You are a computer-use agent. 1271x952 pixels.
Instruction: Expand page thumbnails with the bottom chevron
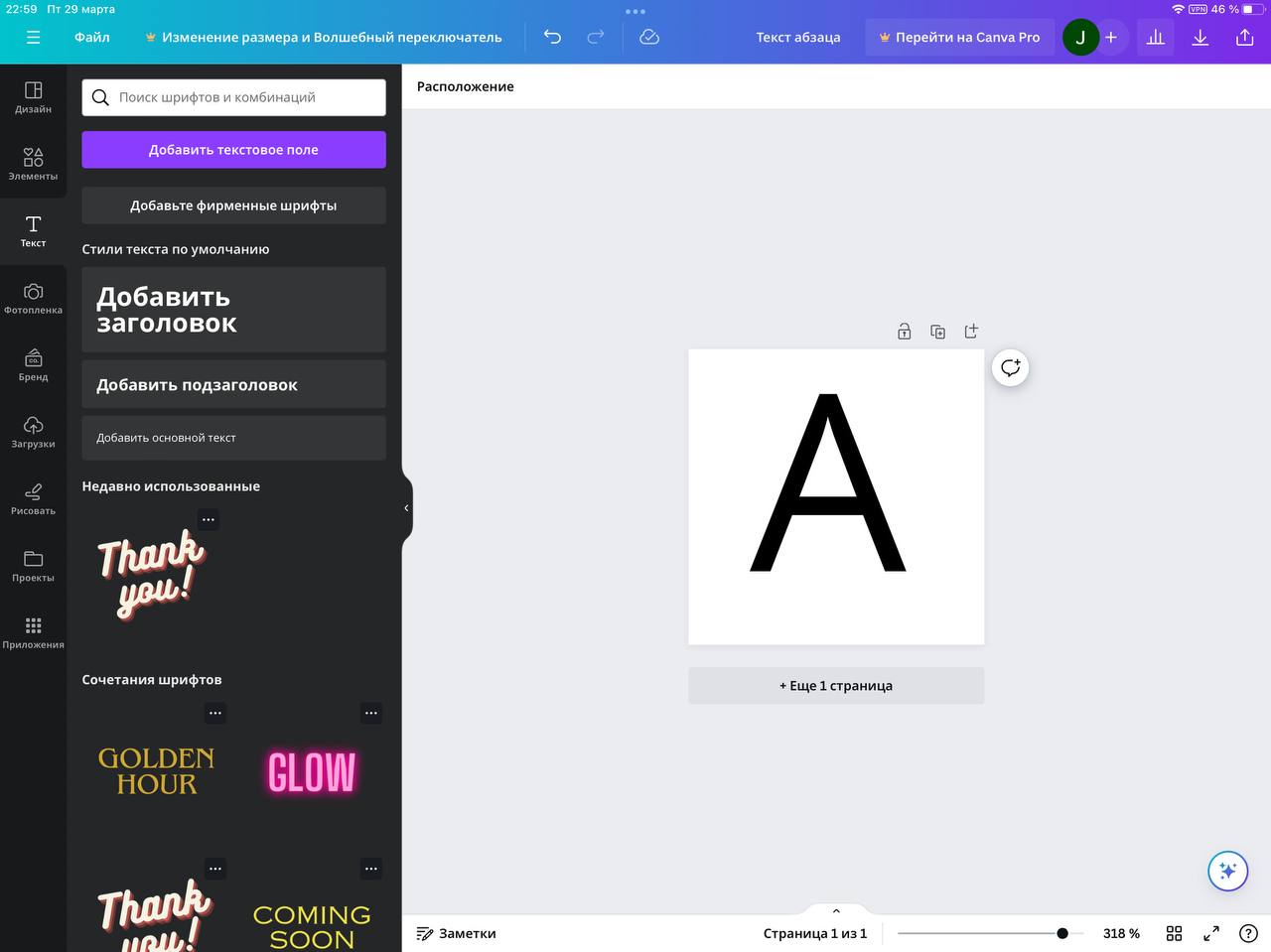836,910
